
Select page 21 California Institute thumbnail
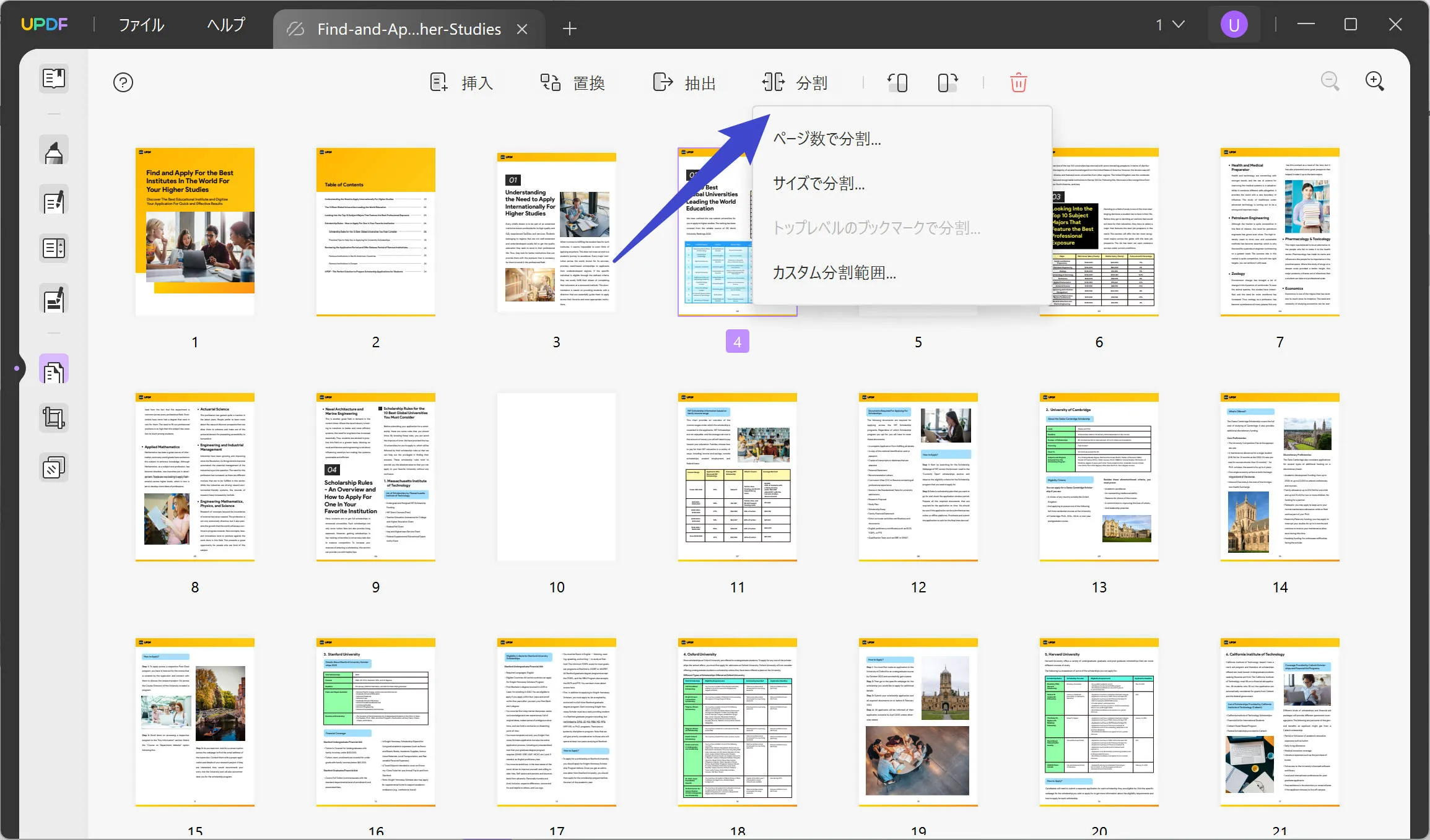pyautogui.click(x=1280, y=722)
